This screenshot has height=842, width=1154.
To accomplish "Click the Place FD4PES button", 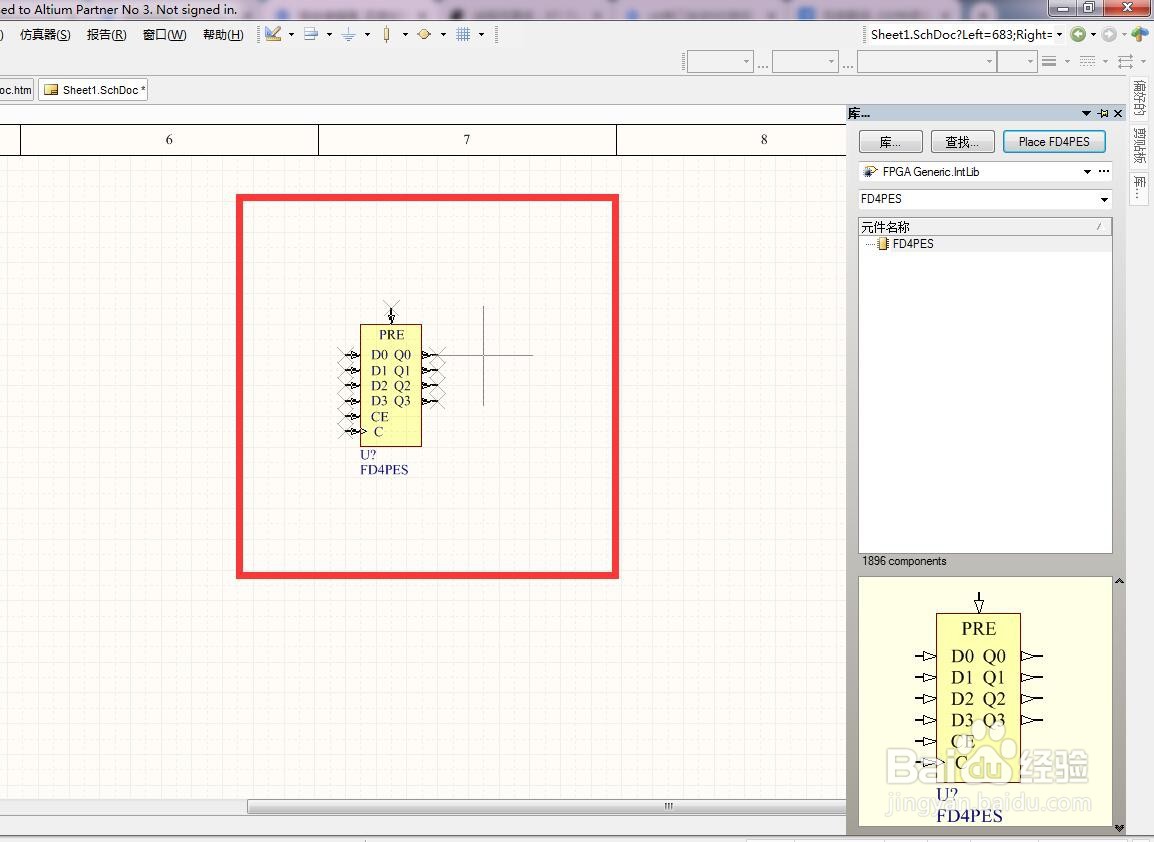I will pyautogui.click(x=1054, y=141).
